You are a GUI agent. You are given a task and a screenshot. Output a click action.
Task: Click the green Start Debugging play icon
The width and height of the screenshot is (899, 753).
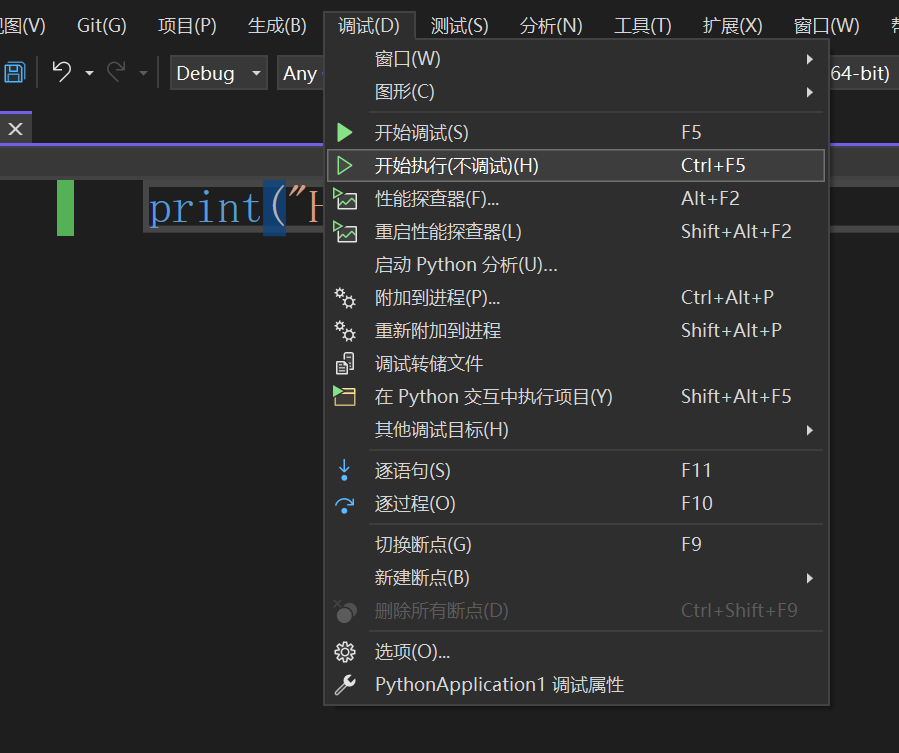point(345,132)
